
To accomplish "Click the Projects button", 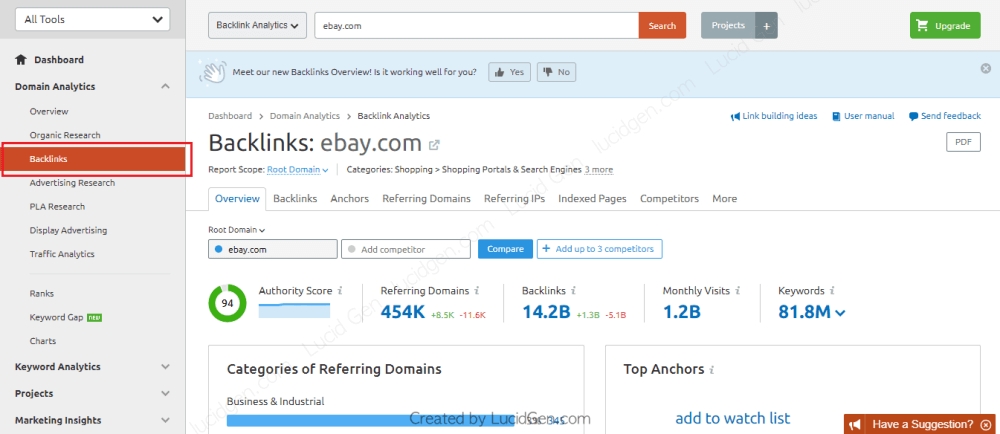I will [728, 25].
